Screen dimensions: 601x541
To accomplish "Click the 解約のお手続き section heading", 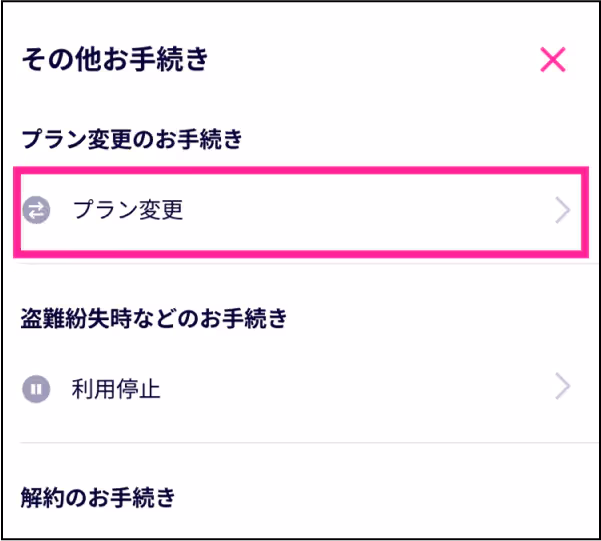I will click(98, 496).
